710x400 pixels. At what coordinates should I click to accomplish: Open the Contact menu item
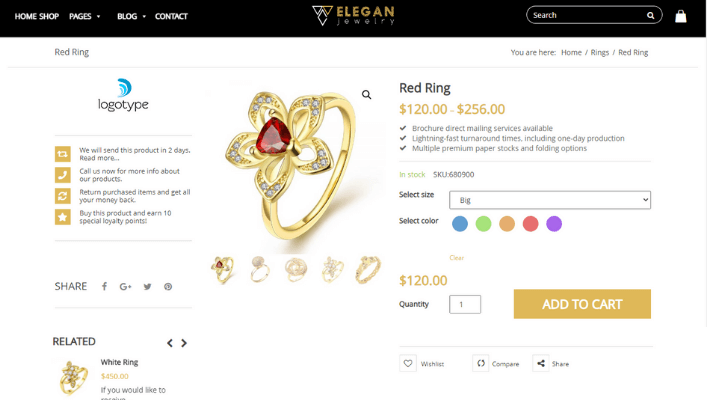point(171,16)
